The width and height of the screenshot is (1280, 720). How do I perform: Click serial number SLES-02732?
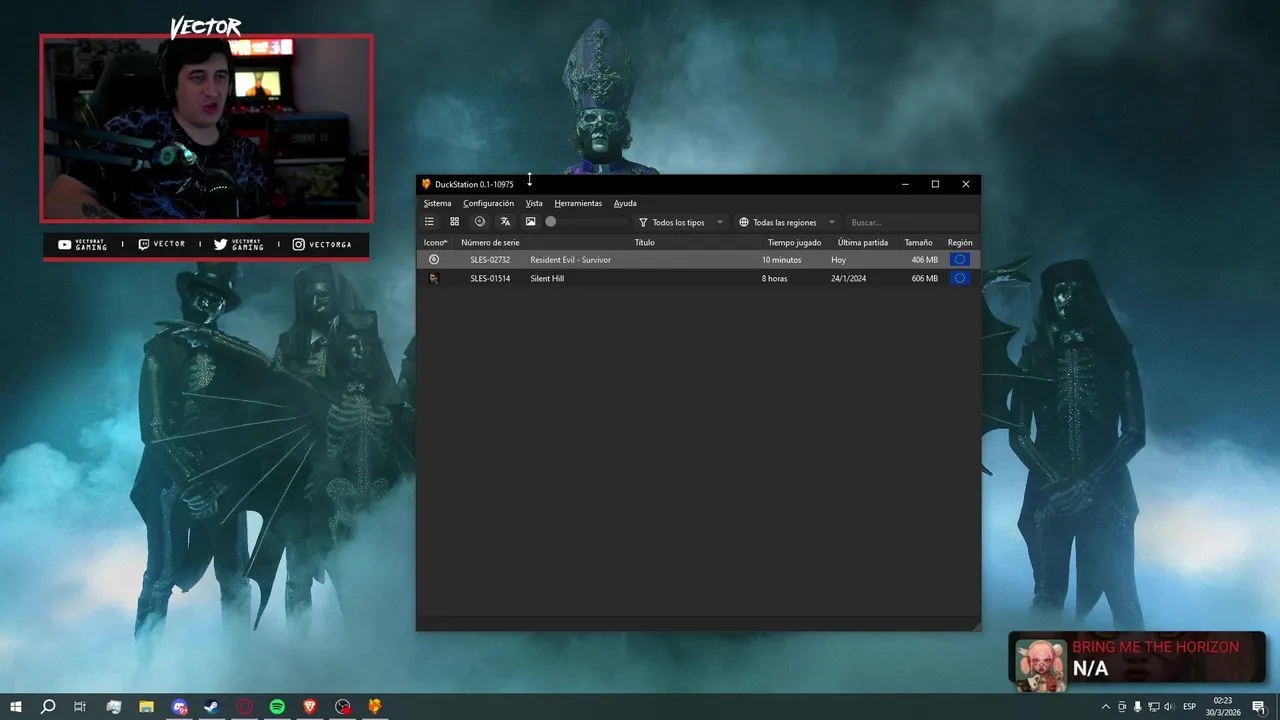pos(490,260)
